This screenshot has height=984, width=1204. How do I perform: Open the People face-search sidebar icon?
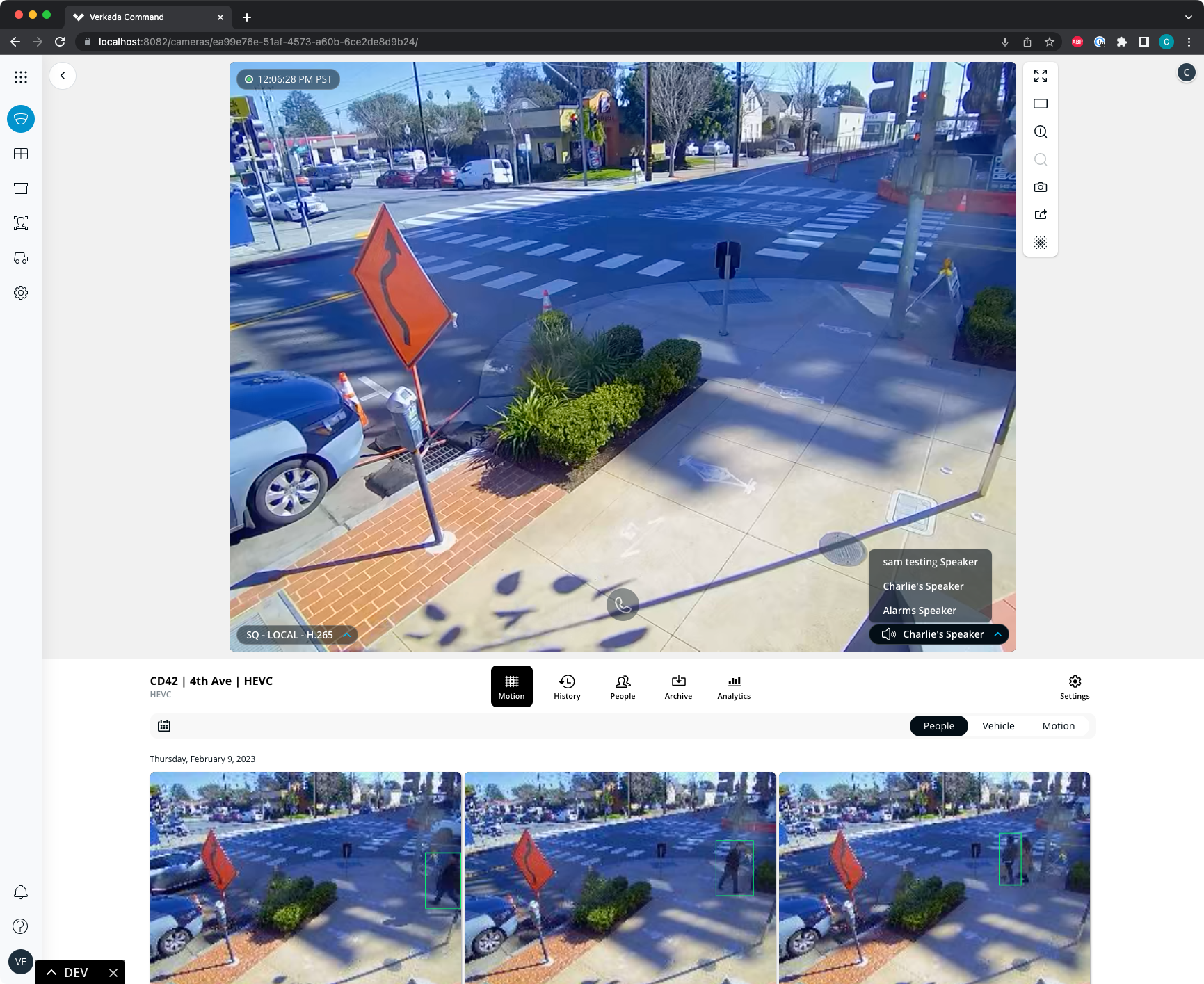coord(21,223)
